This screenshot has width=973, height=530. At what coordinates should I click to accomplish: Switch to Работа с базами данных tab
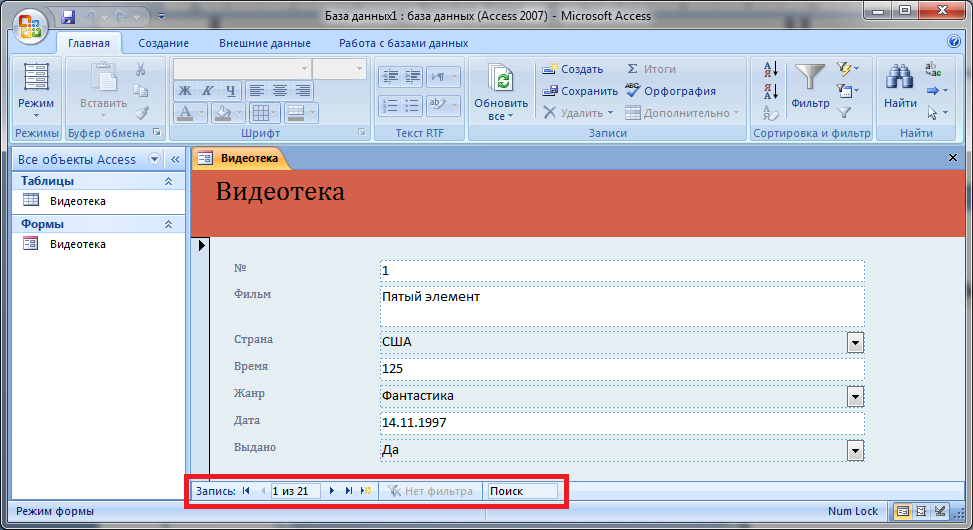(x=403, y=43)
